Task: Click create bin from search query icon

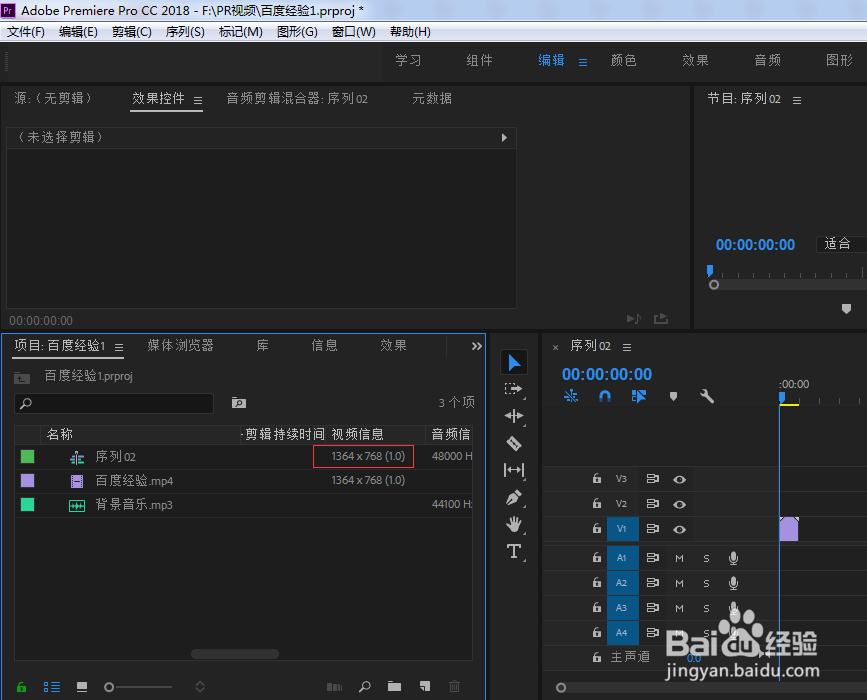Action: pos(239,403)
